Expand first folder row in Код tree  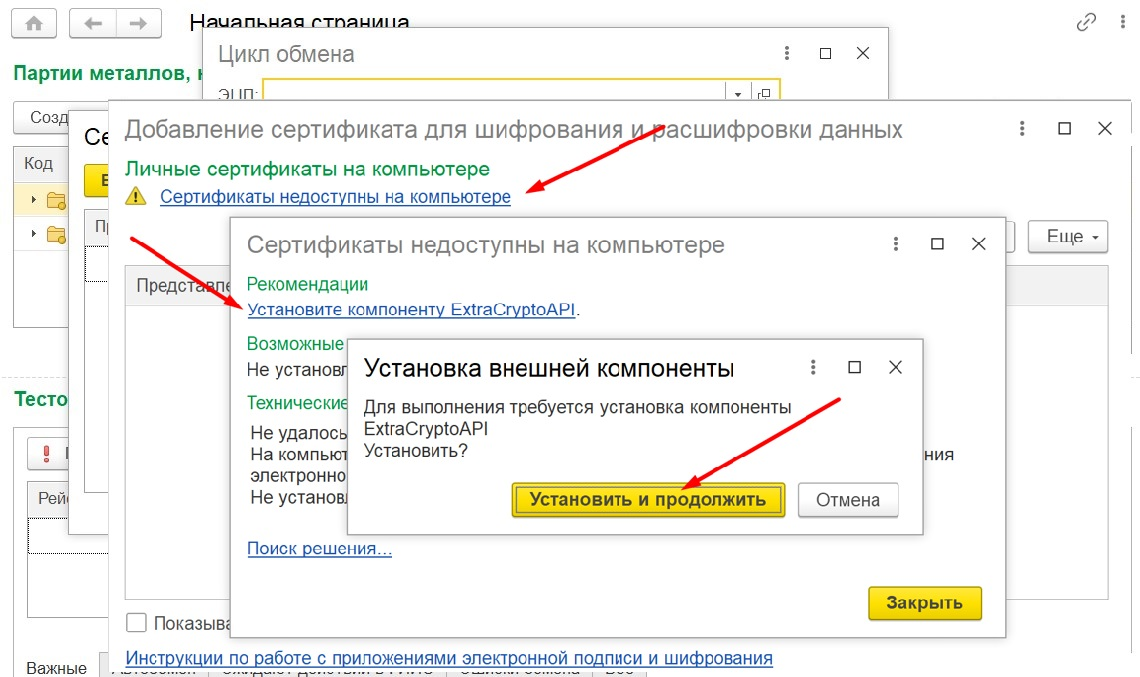(33, 199)
